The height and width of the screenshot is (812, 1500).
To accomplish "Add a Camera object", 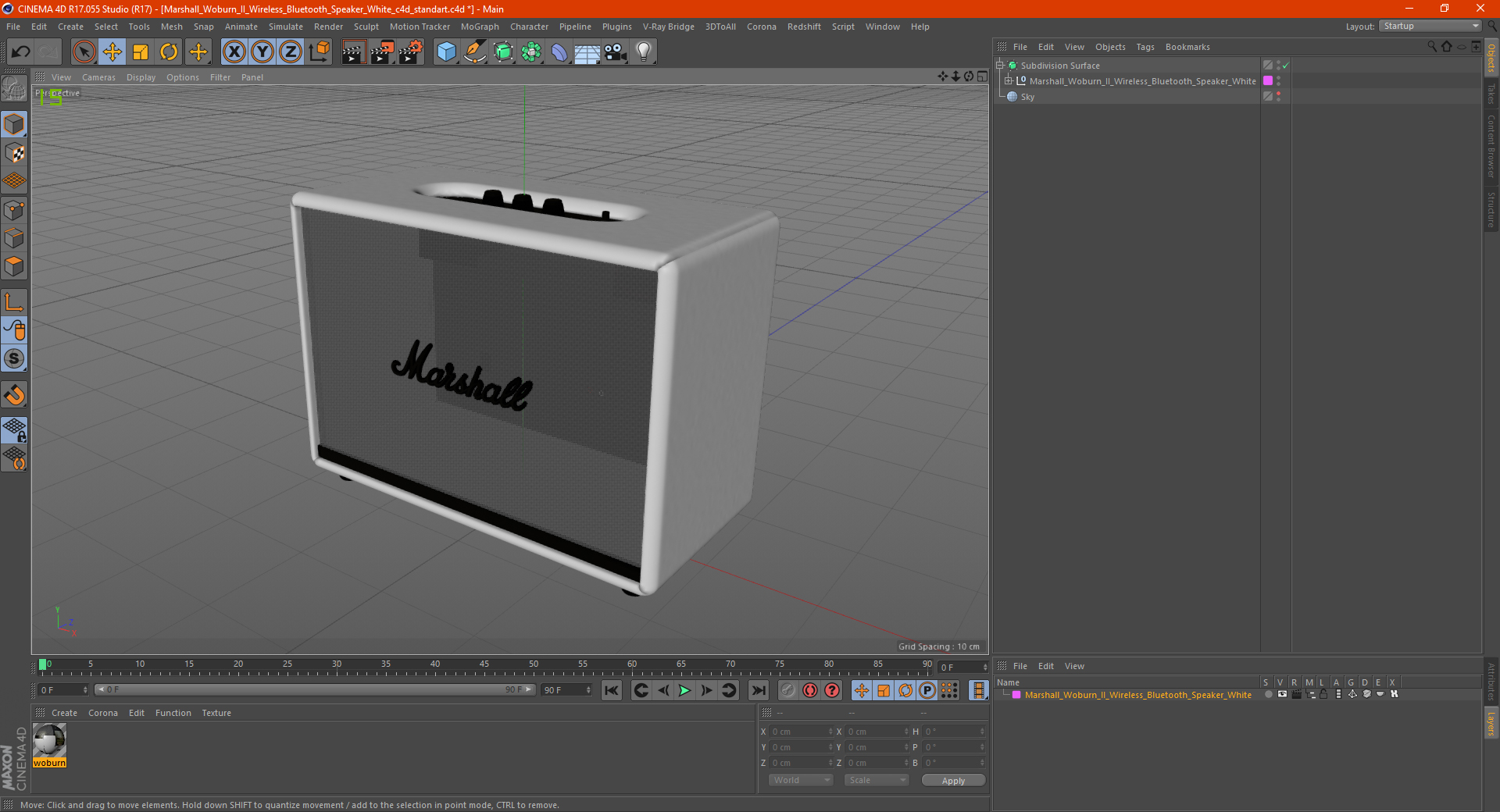I will point(616,52).
